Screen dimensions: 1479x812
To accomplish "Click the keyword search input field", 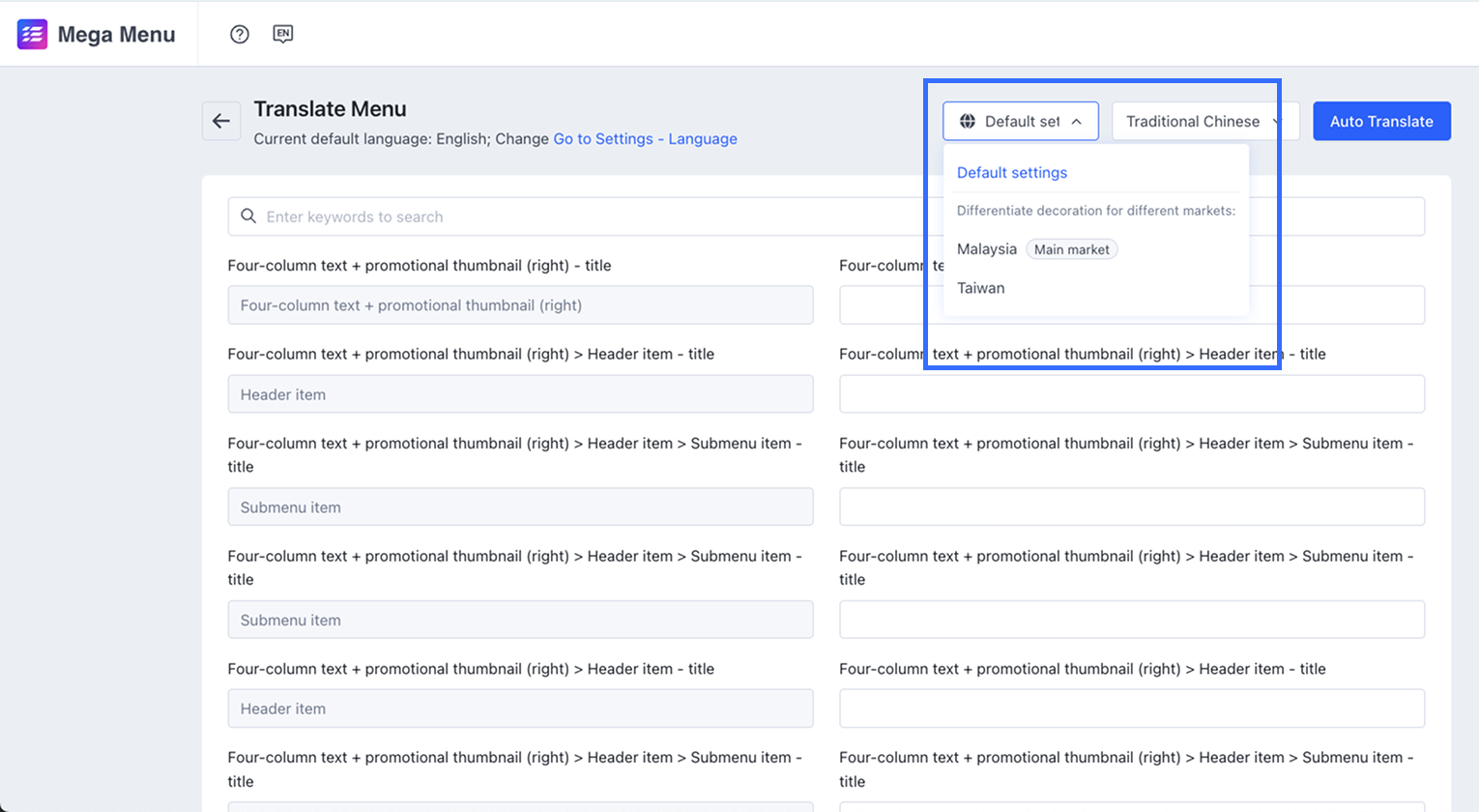I will pyautogui.click(x=580, y=217).
